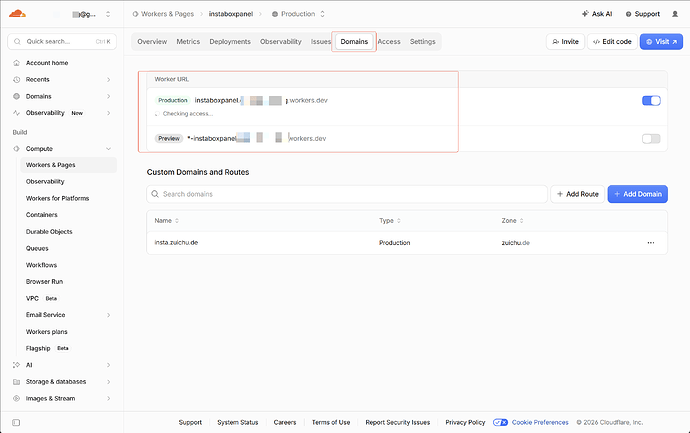Click the Cookie Preferences toggle icon
Viewport: 690px width, 433px height.
click(500, 422)
